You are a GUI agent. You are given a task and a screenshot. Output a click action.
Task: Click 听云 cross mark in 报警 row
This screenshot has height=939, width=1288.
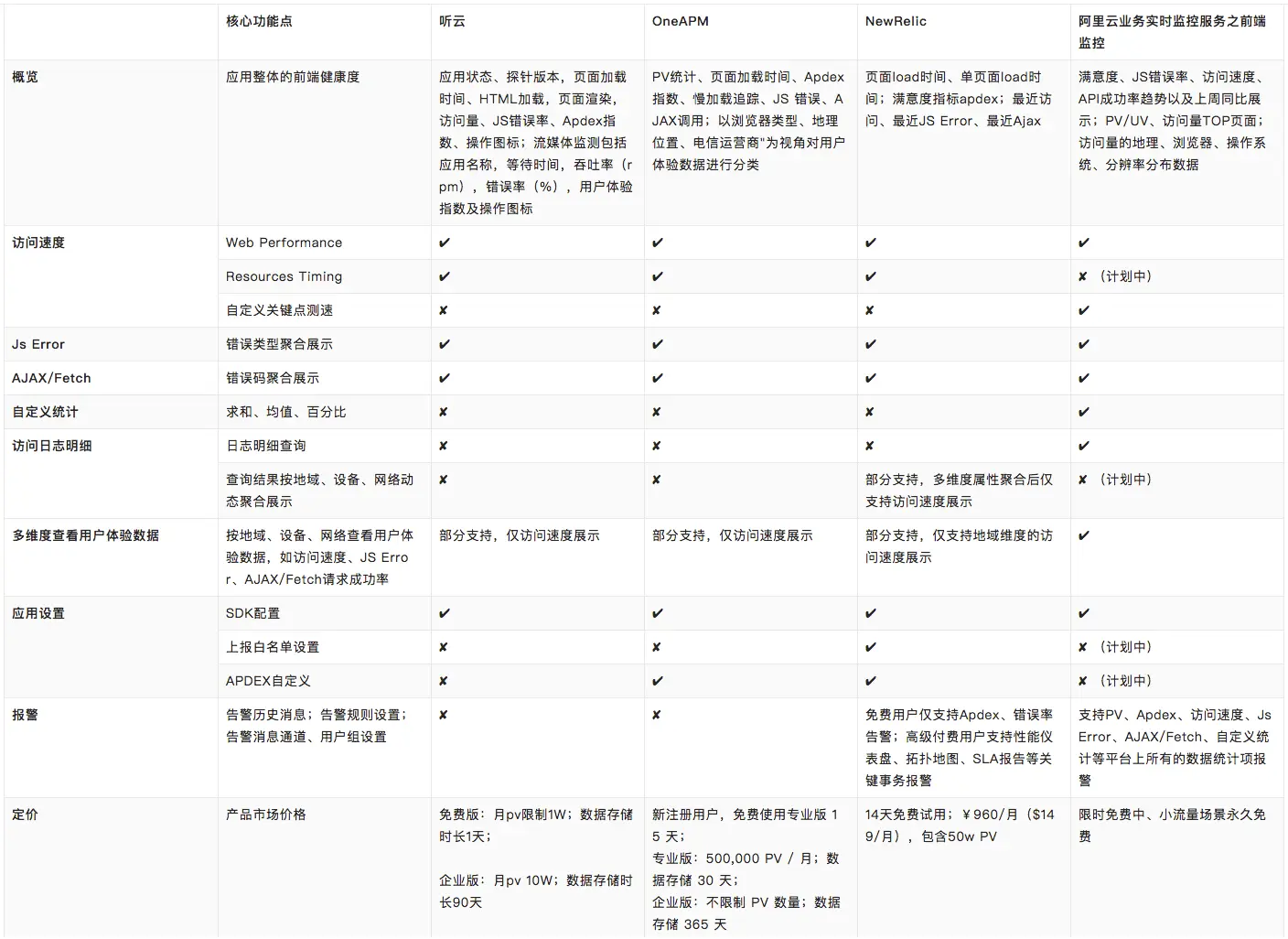tap(444, 715)
